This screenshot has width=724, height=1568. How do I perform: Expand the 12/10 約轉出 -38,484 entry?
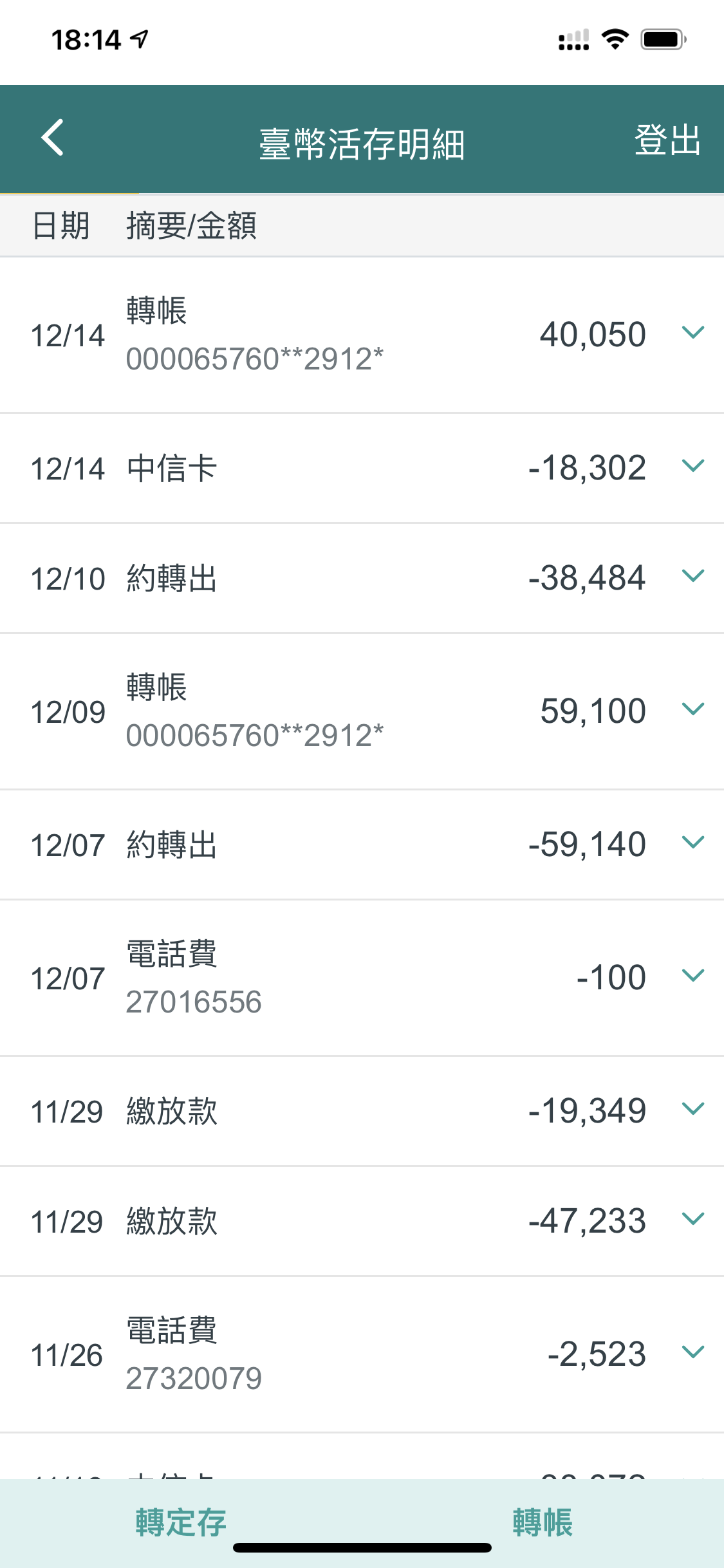pos(693,576)
